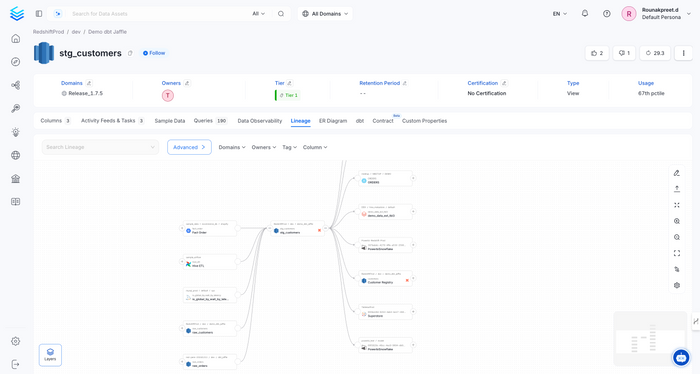Click the Advanced button
This screenshot has width=700, height=374.
tap(189, 147)
